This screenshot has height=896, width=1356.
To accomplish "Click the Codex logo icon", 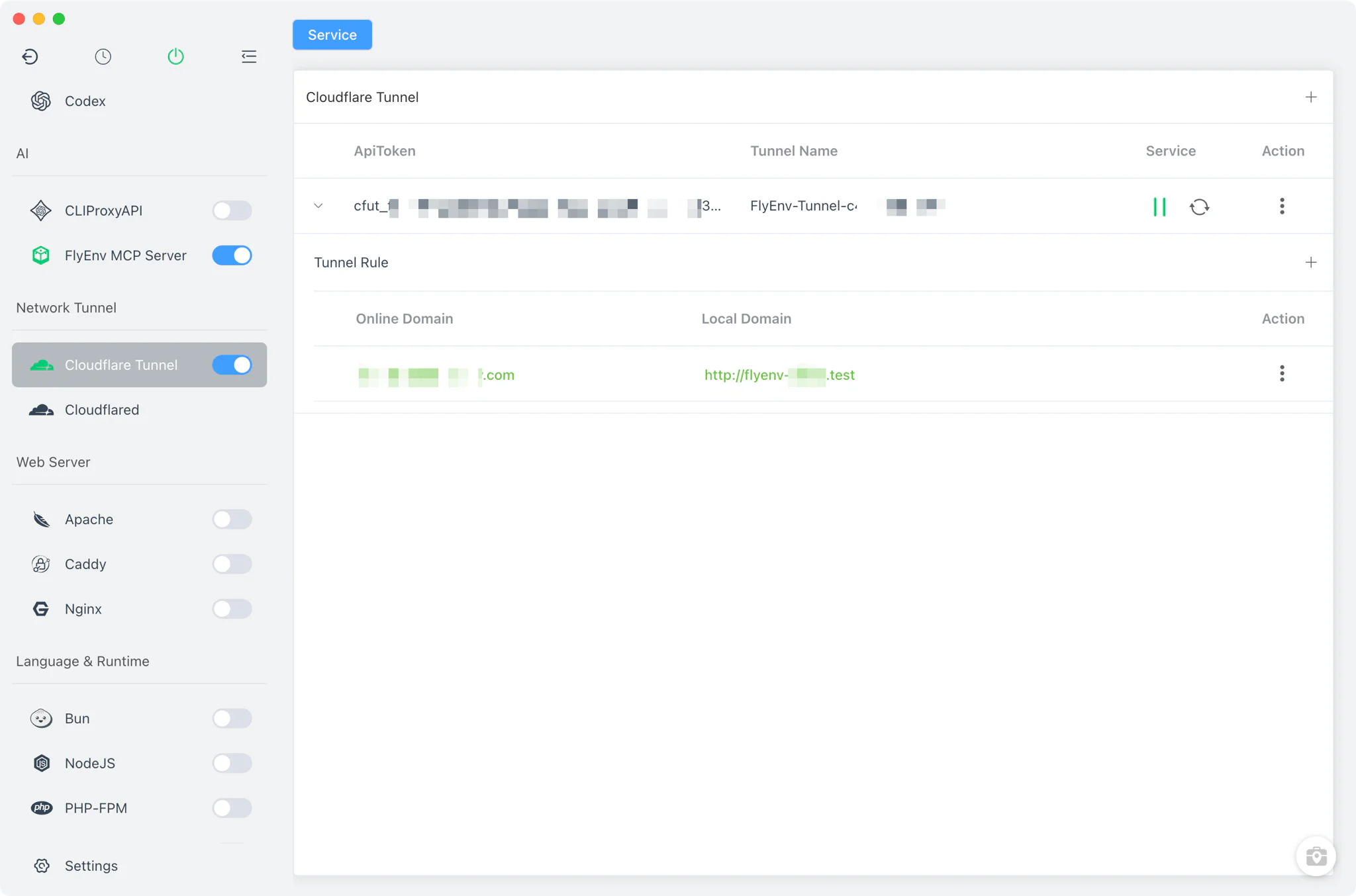I will [41, 101].
